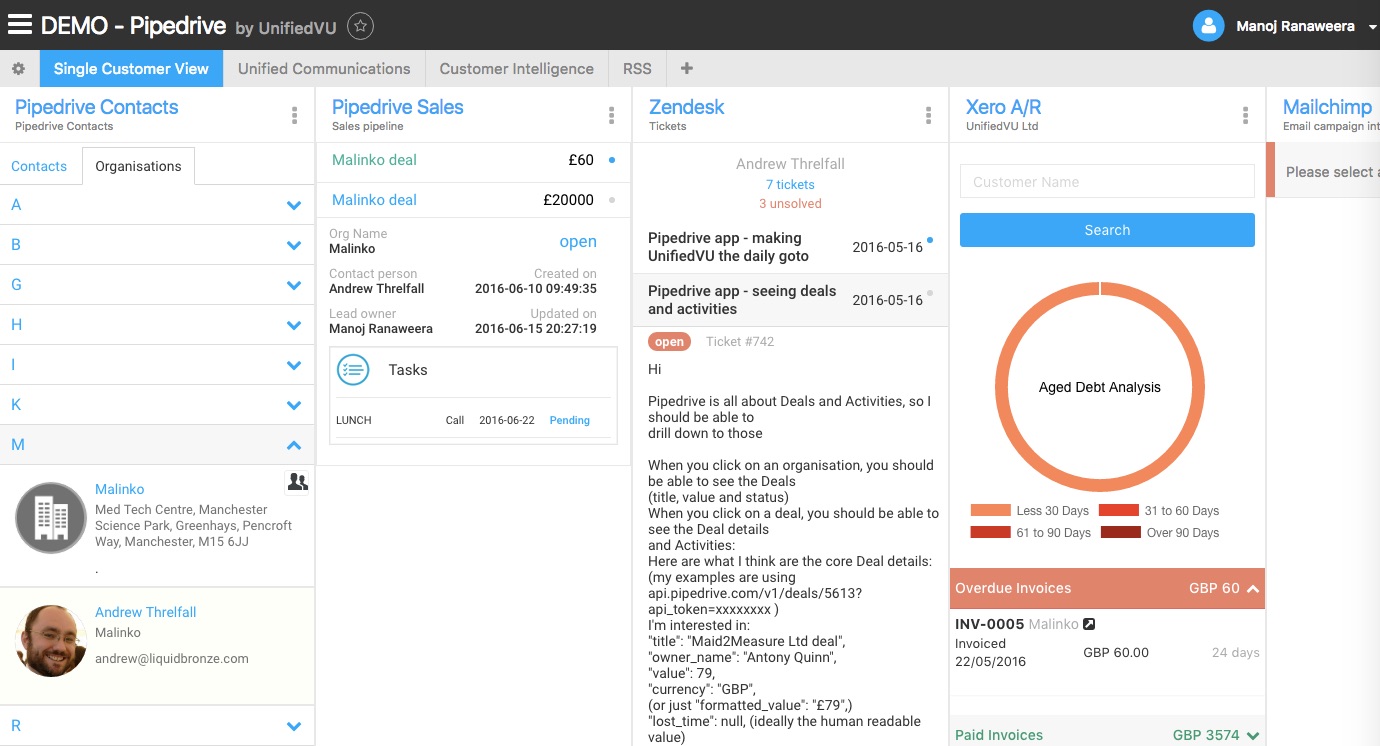Click the Xero A/R panel title

click(x=1003, y=107)
